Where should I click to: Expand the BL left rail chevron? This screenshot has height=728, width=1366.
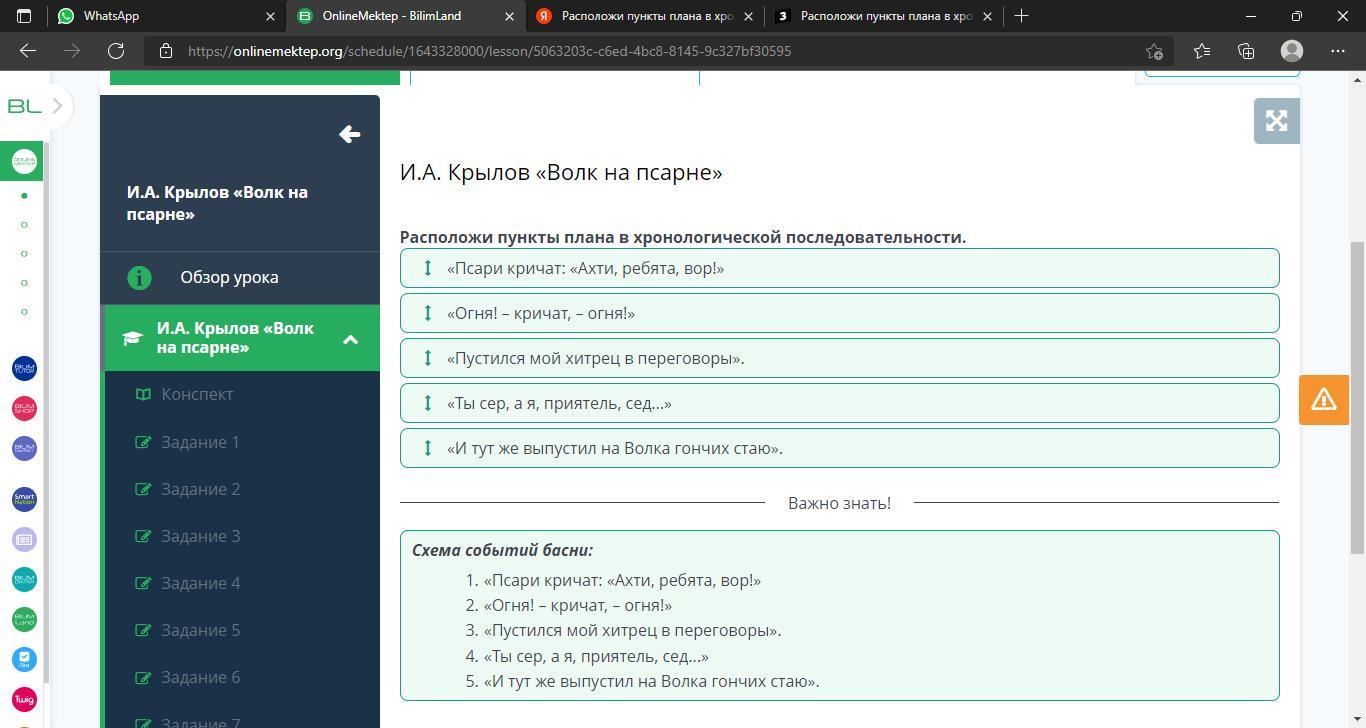coord(57,106)
